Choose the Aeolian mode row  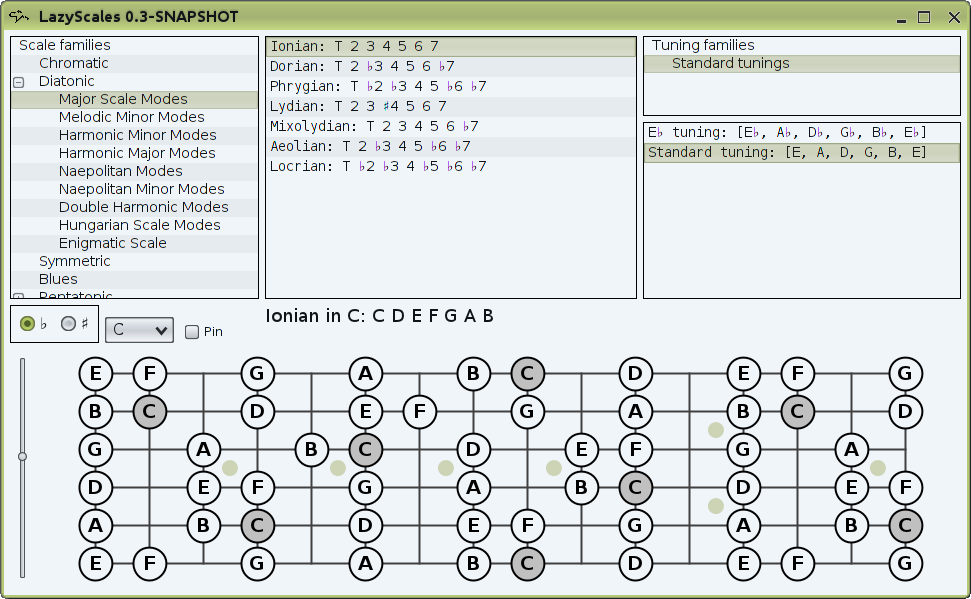coord(451,146)
